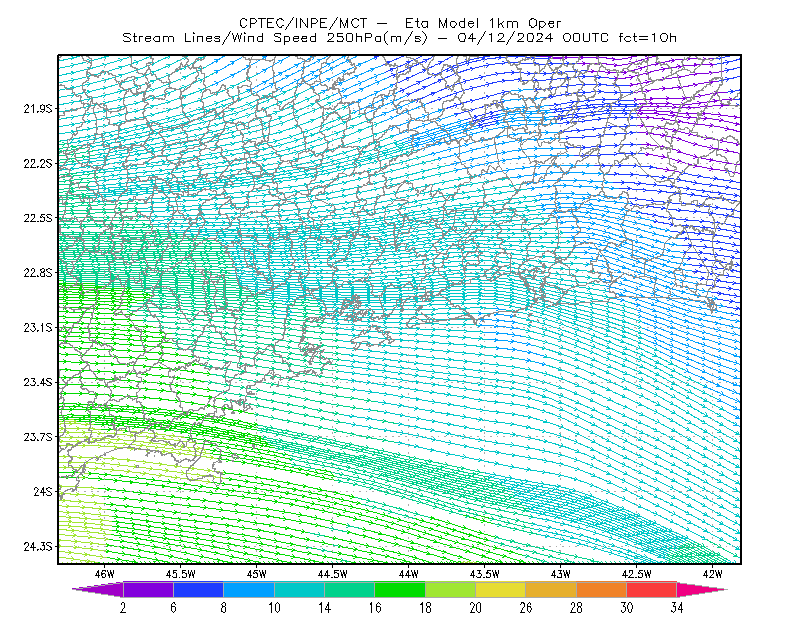Click colorbar value label 6
Image resolution: width=800 pixels, height=618 pixels.
(x=173, y=608)
